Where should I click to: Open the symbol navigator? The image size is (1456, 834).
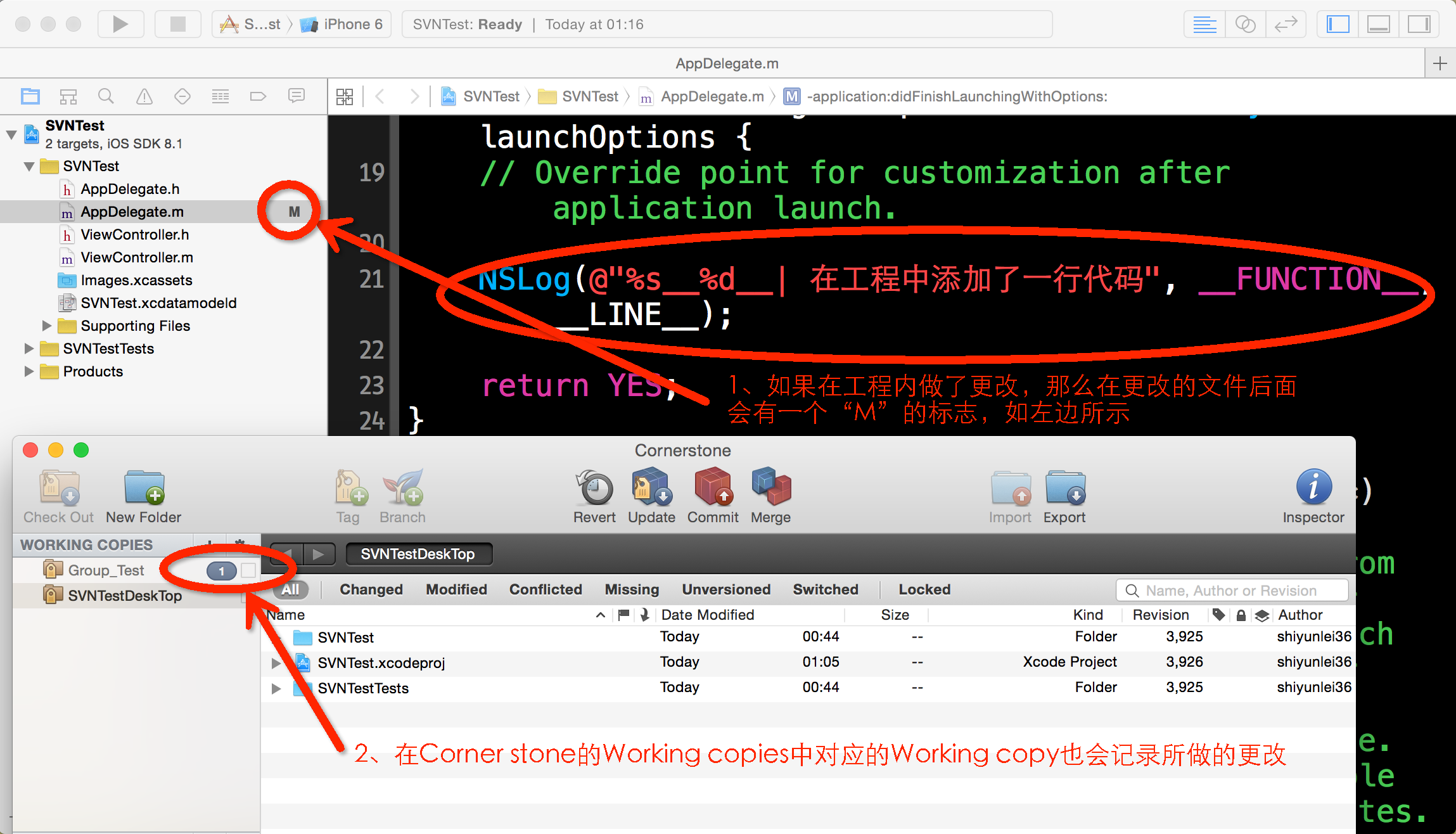click(x=68, y=96)
